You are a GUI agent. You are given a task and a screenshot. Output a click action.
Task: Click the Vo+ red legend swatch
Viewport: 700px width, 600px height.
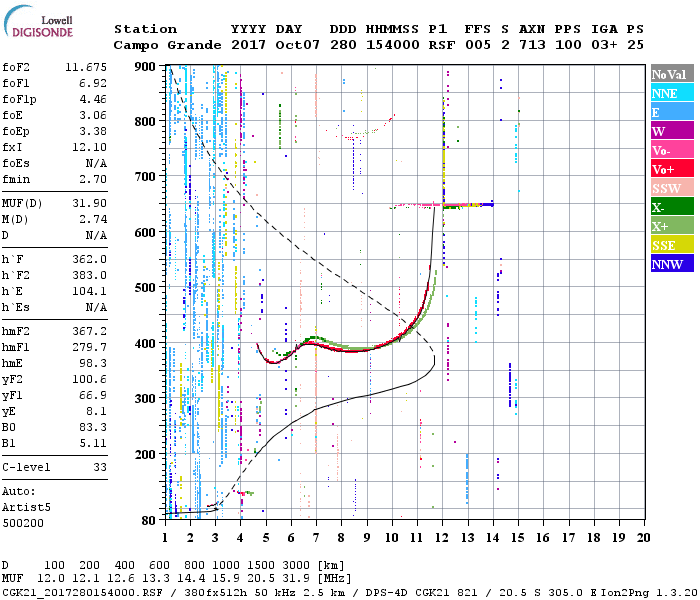(x=671, y=169)
